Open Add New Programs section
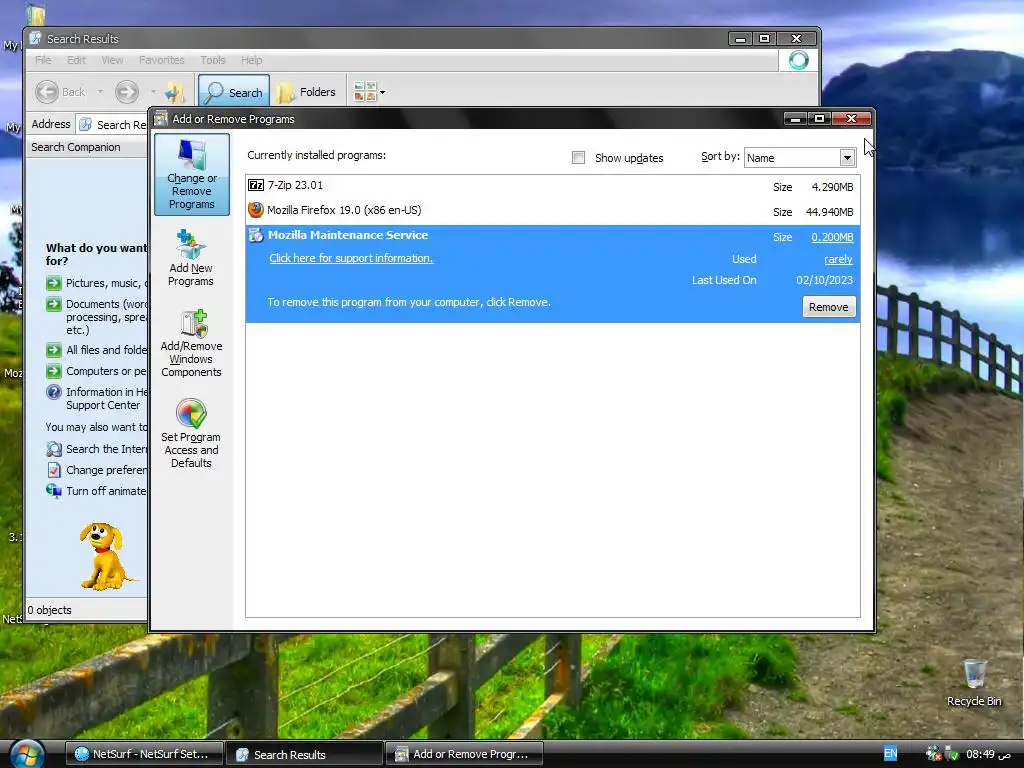 pos(191,258)
